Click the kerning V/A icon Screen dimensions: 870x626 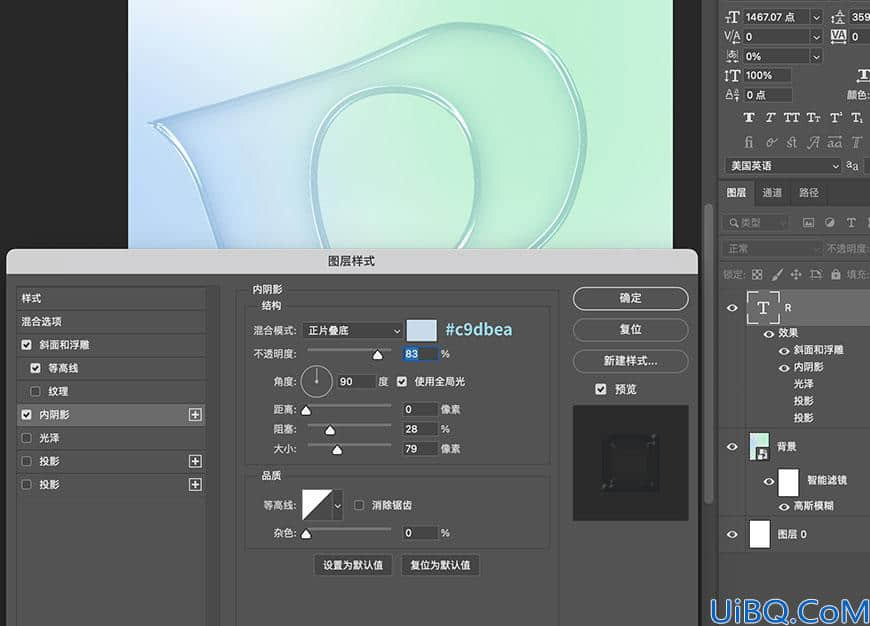[732, 37]
